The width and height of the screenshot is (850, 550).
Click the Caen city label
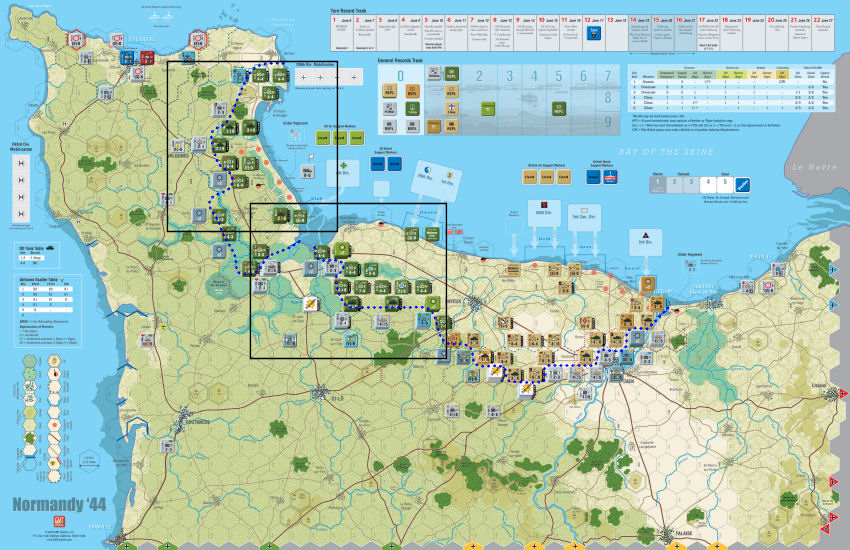(x=628, y=381)
